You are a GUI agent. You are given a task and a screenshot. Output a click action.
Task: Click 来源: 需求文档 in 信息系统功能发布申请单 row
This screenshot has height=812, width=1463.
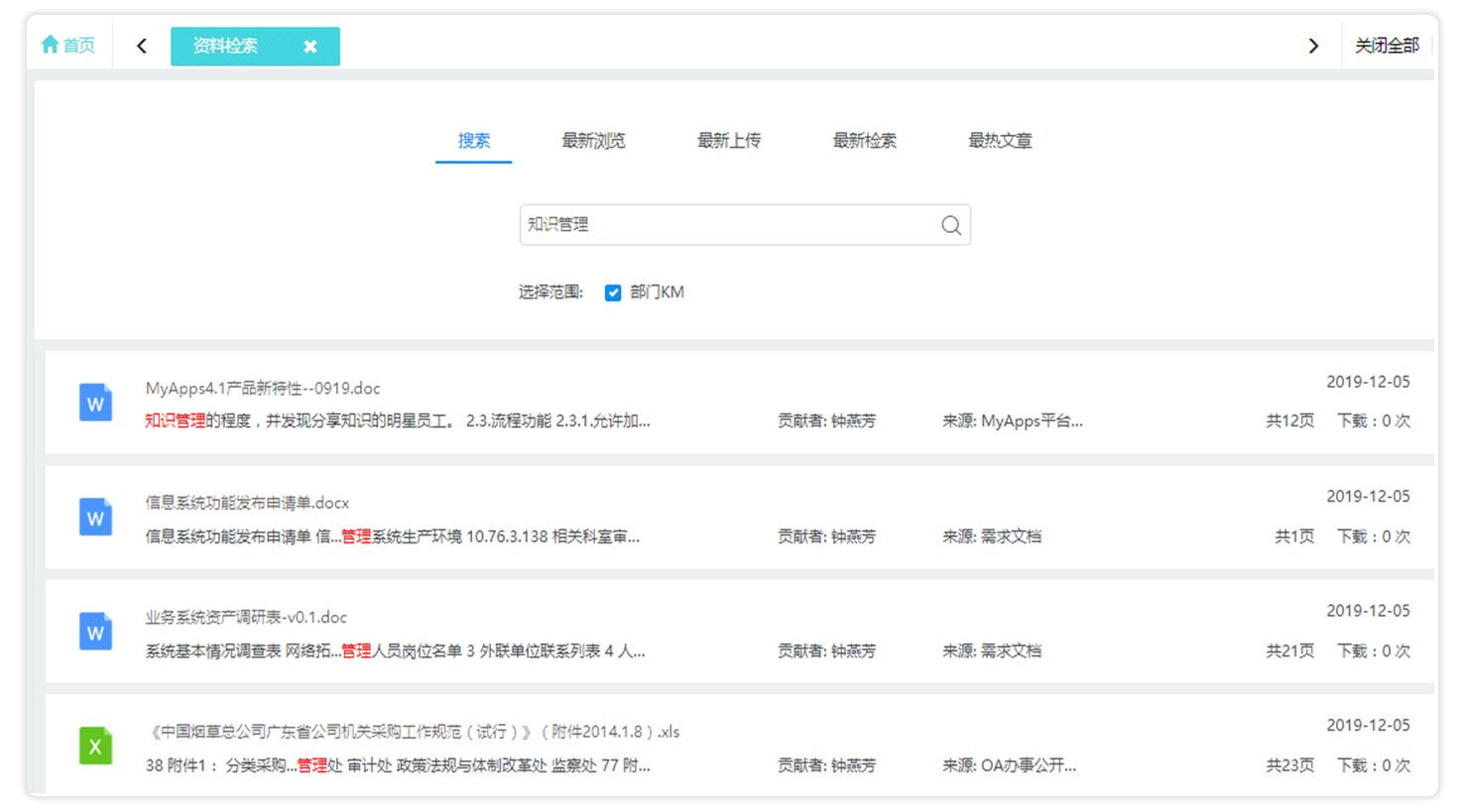pyautogui.click(x=992, y=536)
